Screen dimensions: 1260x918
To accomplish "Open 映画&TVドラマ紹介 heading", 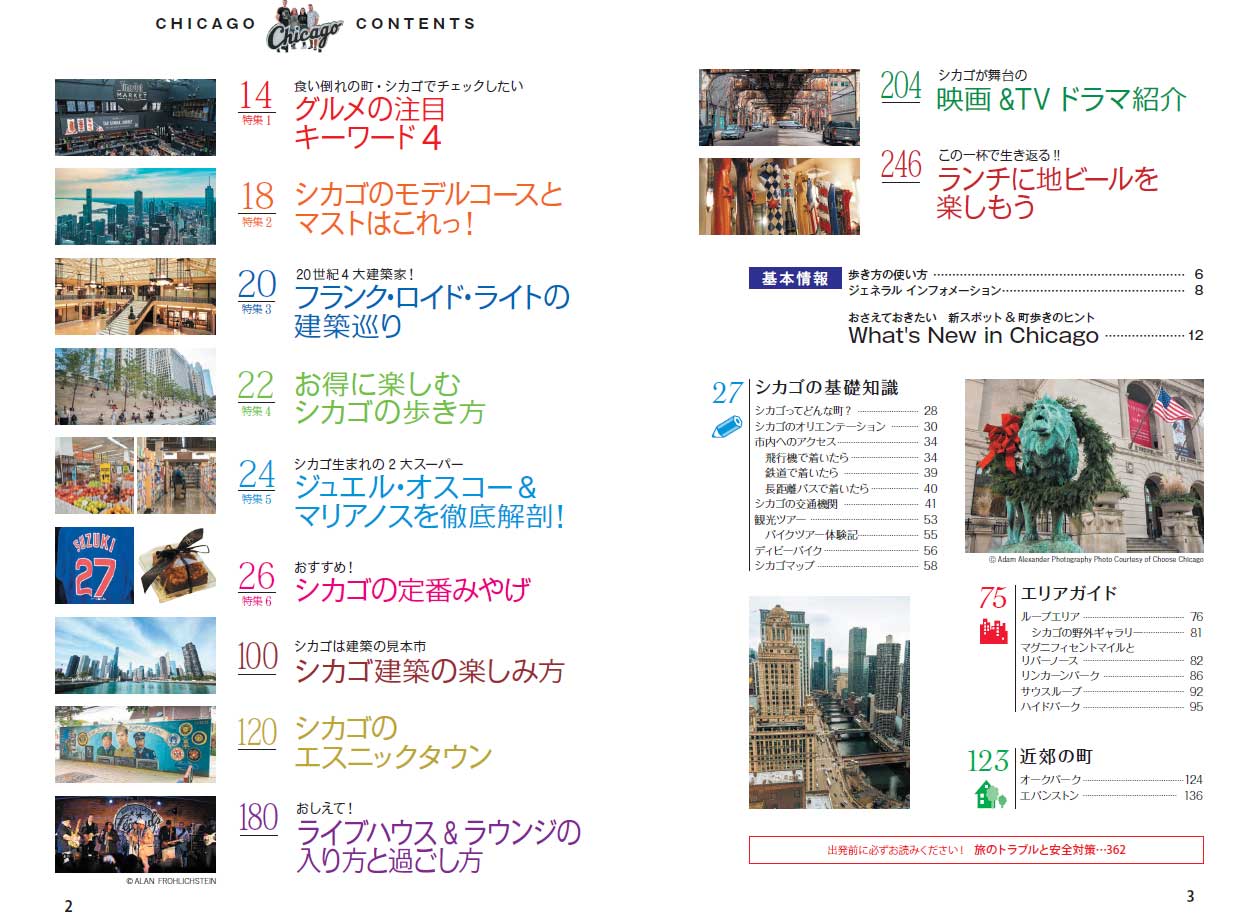I will point(1061,99).
